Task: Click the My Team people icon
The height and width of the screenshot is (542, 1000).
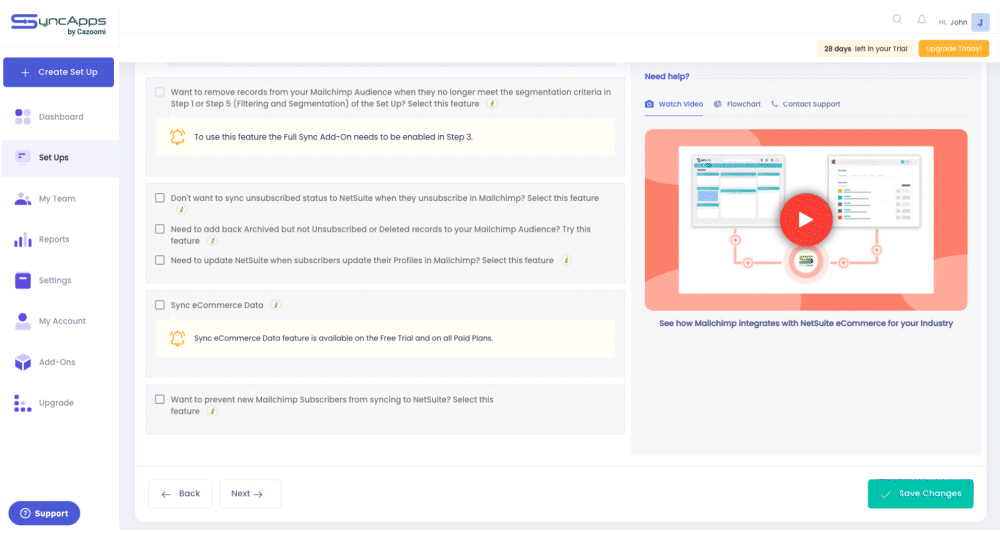Action: [x=23, y=198]
